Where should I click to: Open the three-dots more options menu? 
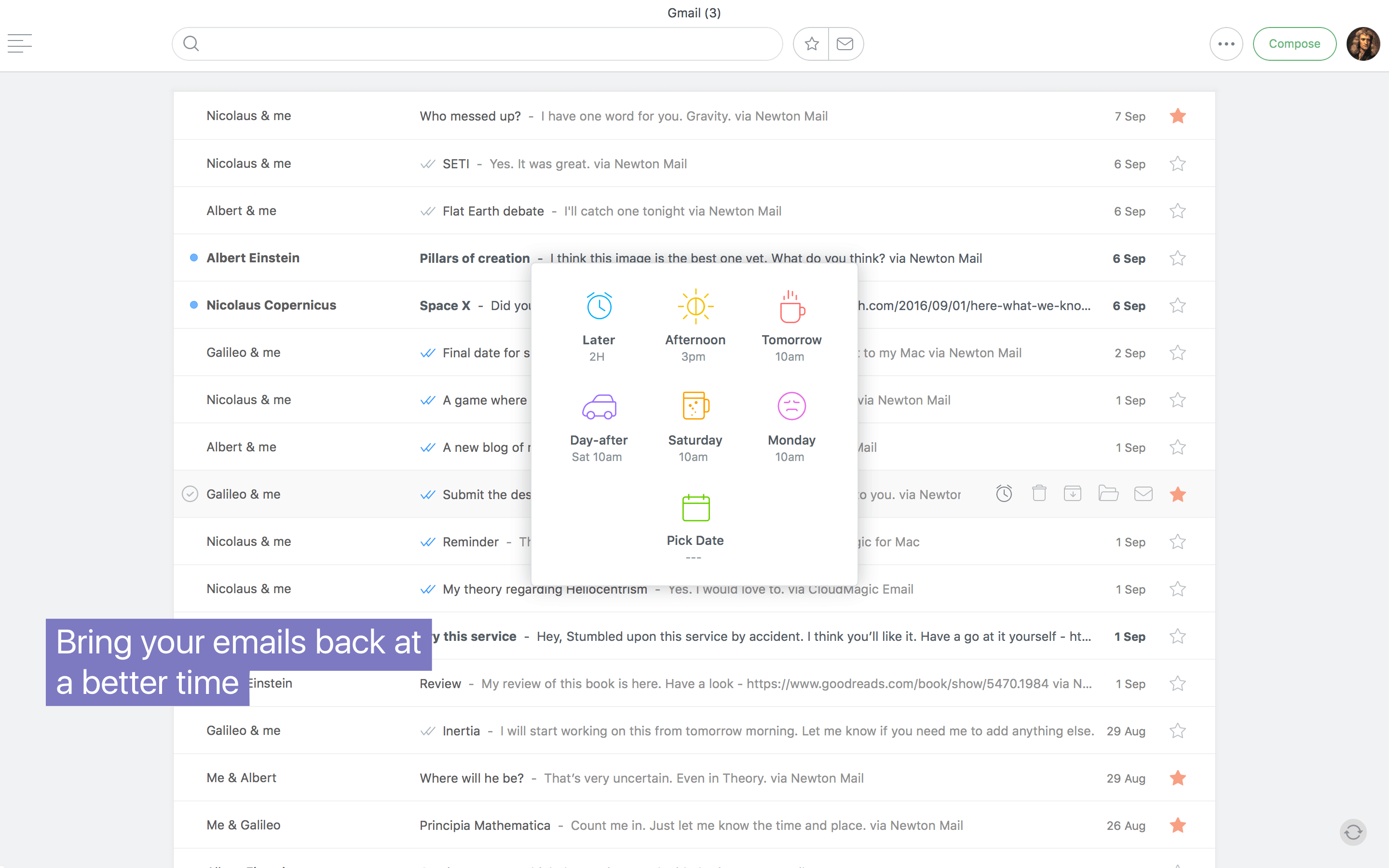tap(1226, 43)
